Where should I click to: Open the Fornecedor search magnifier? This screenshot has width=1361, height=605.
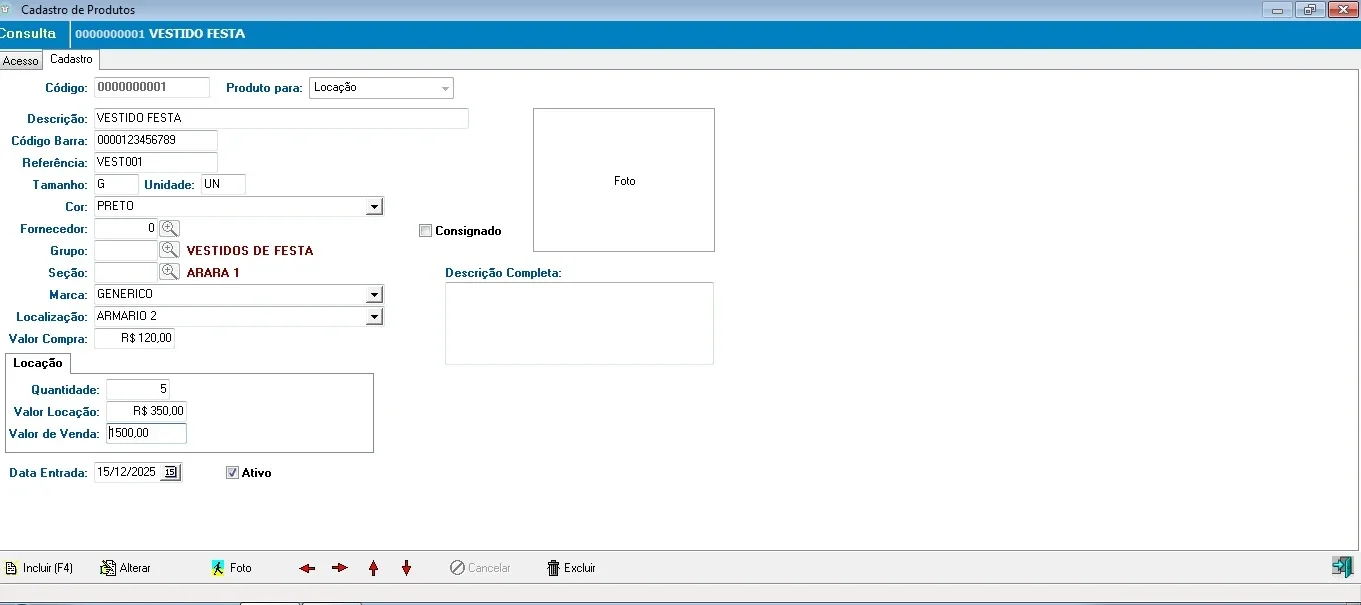pyautogui.click(x=170, y=228)
